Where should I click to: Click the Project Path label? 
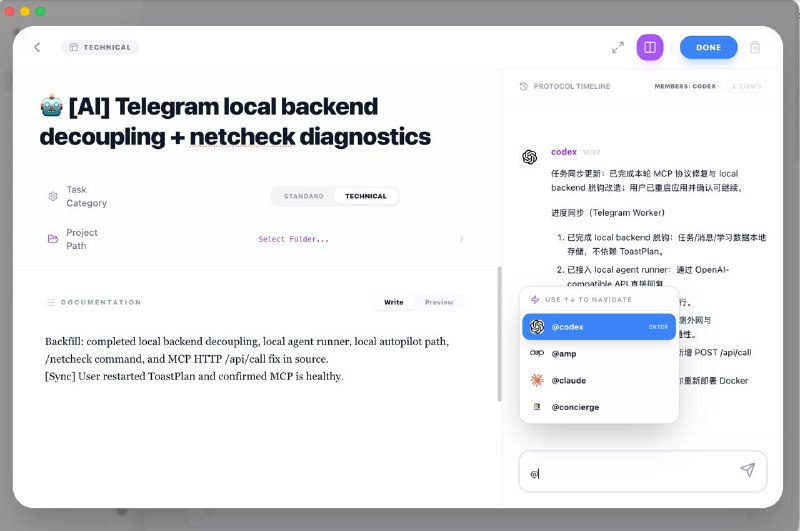click(x=82, y=239)
